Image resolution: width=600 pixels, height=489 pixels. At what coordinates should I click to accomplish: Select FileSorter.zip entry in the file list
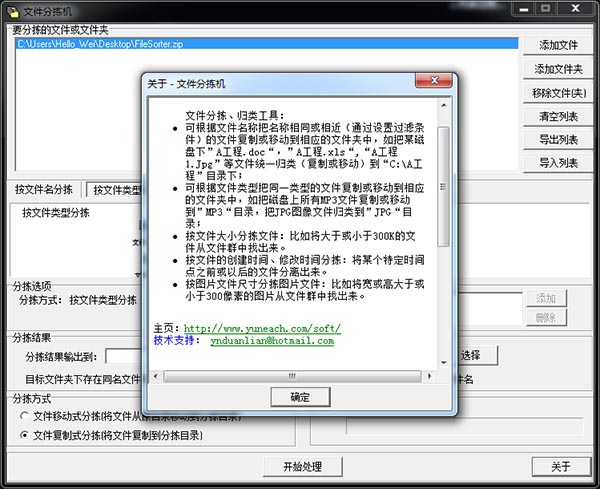coord(267,44)
